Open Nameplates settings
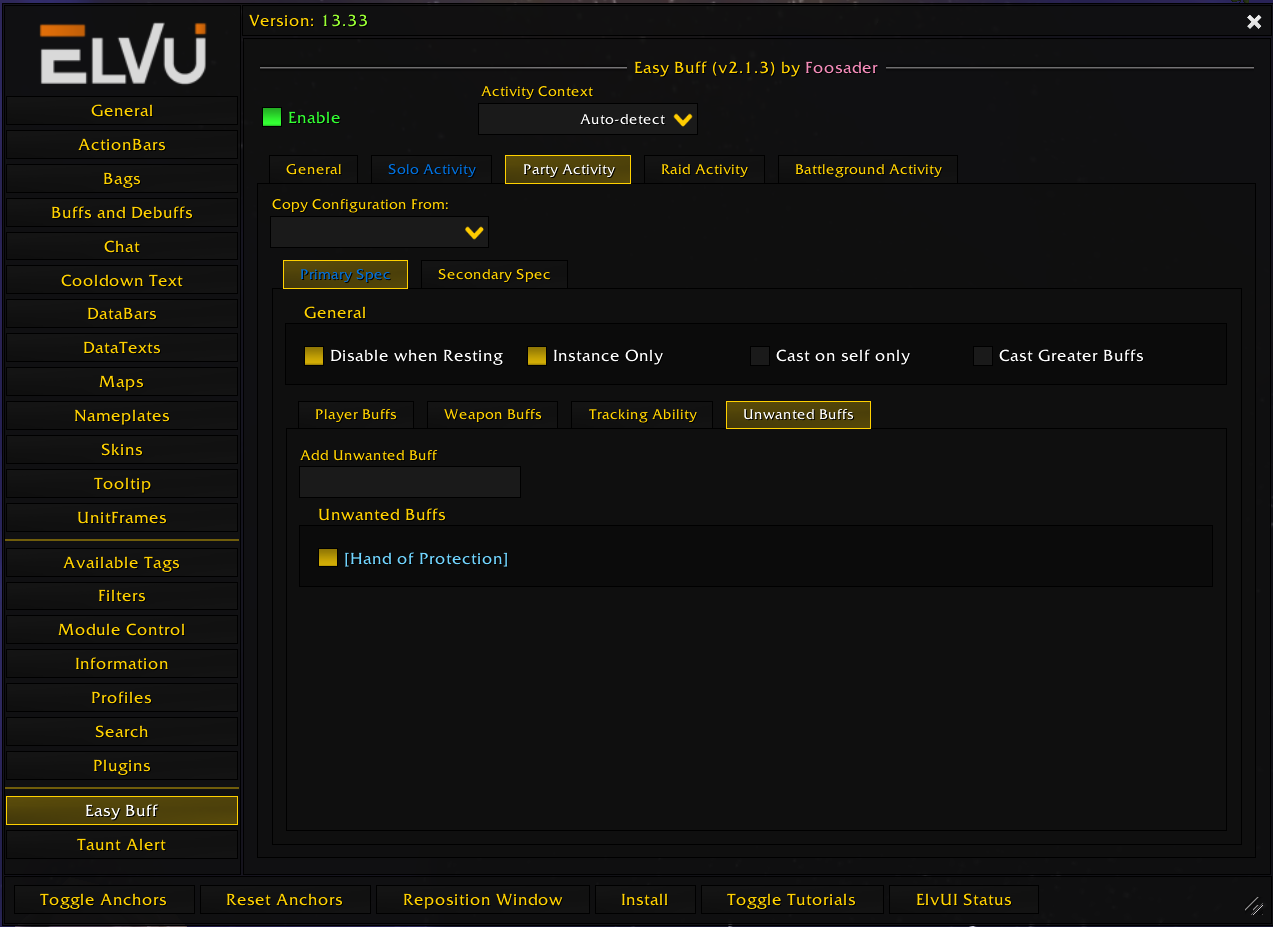This screenshot has height=927, width=1273. pyautogui.click(x=122, y=416)
